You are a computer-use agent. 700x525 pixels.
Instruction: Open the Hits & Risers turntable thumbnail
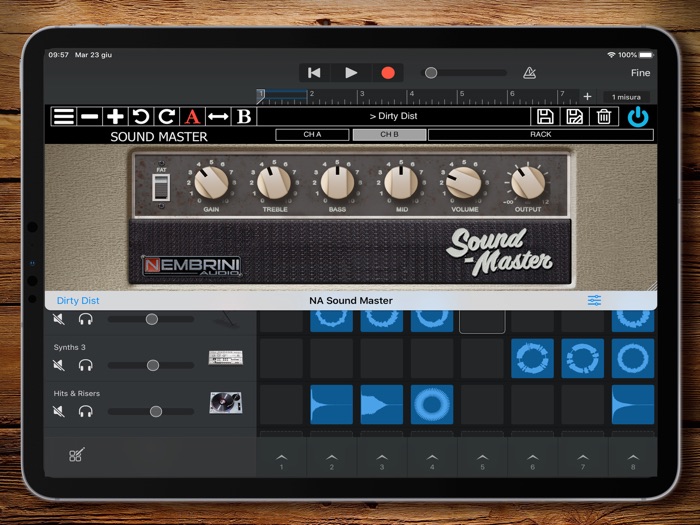point(226,402)
